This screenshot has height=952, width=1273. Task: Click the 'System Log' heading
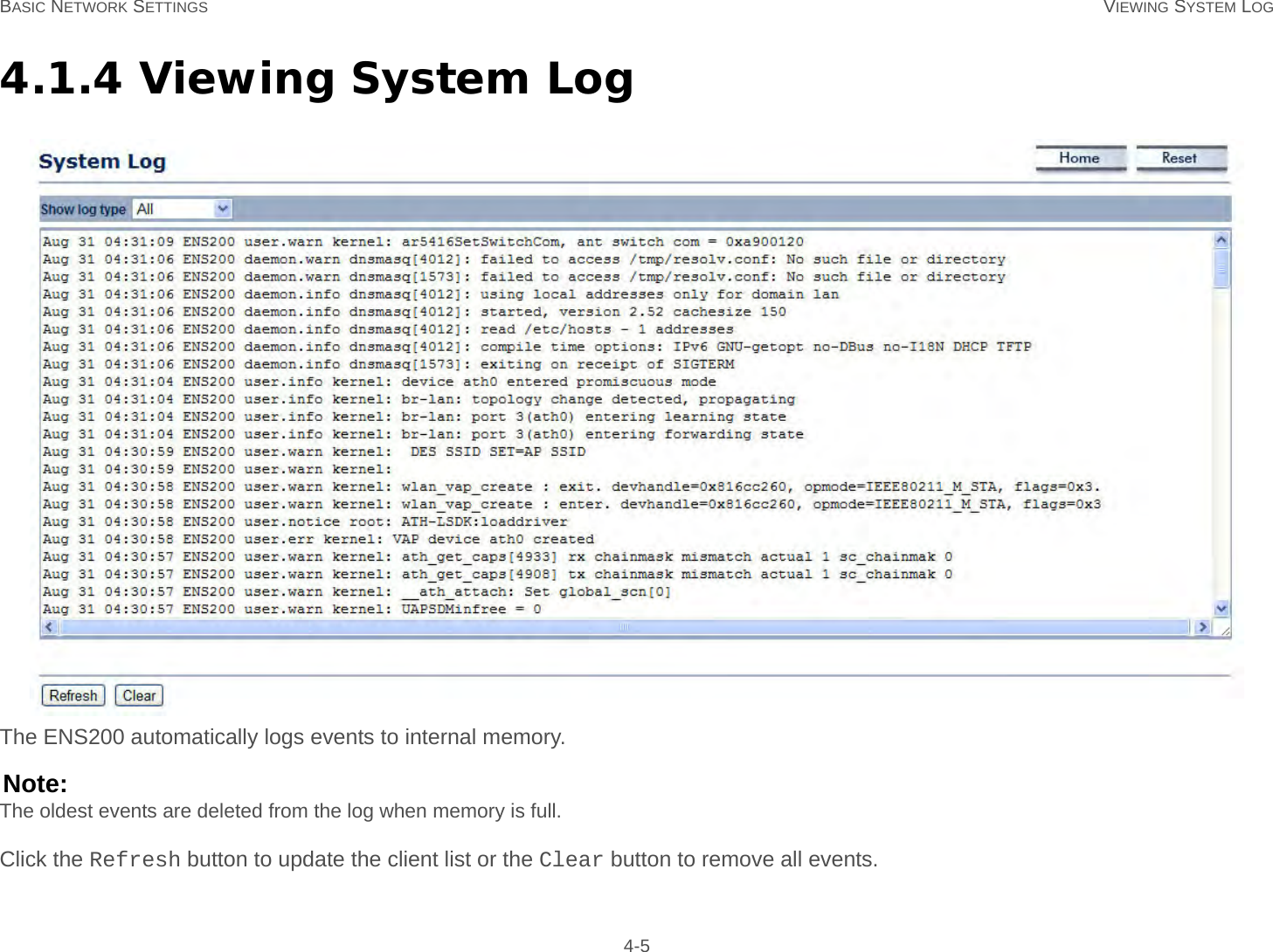tap(102, 162)
